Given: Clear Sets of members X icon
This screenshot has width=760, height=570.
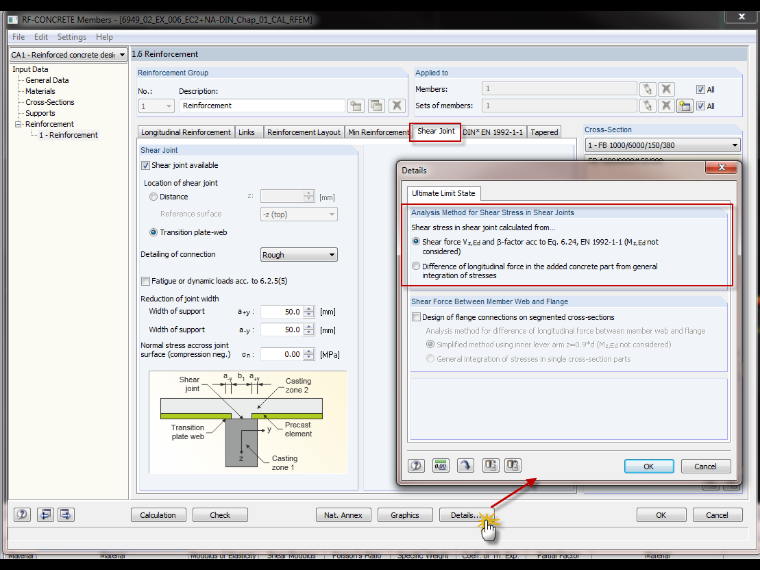Looking at the screenshot, I should (666, 106).
